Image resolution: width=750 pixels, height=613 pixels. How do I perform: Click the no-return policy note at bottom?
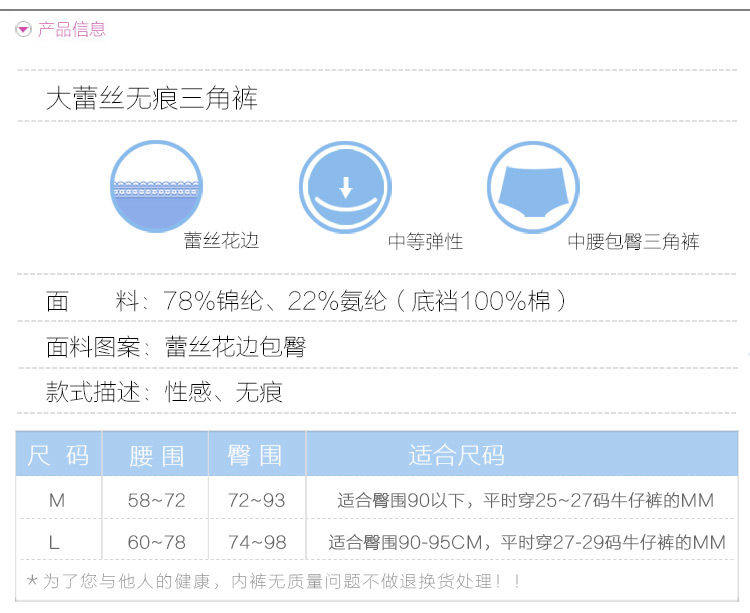tap(273, 581)
